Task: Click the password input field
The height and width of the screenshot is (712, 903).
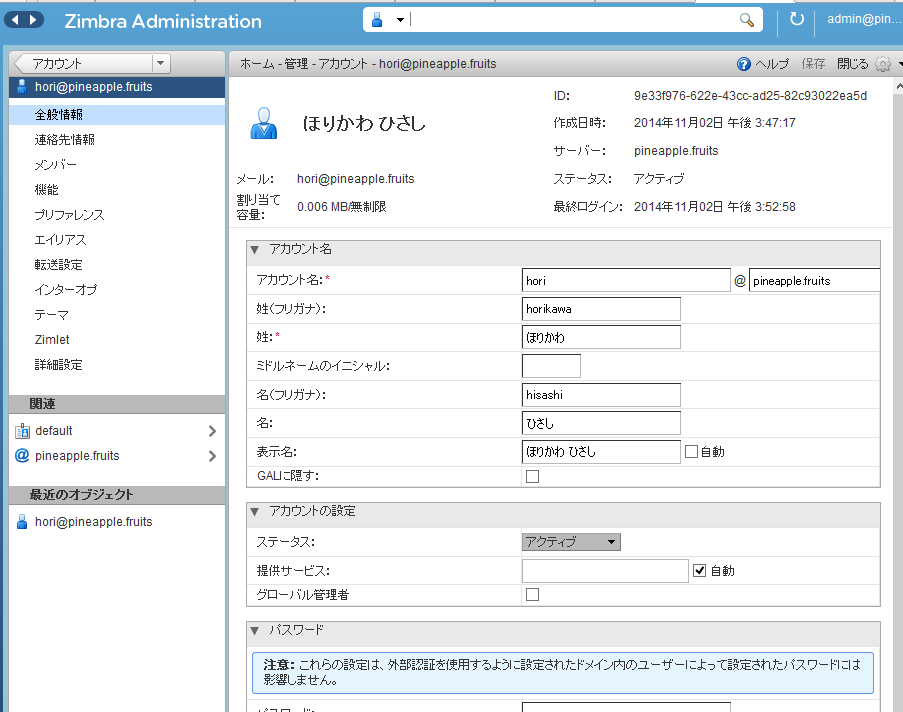Action: (x=626, y=707)
